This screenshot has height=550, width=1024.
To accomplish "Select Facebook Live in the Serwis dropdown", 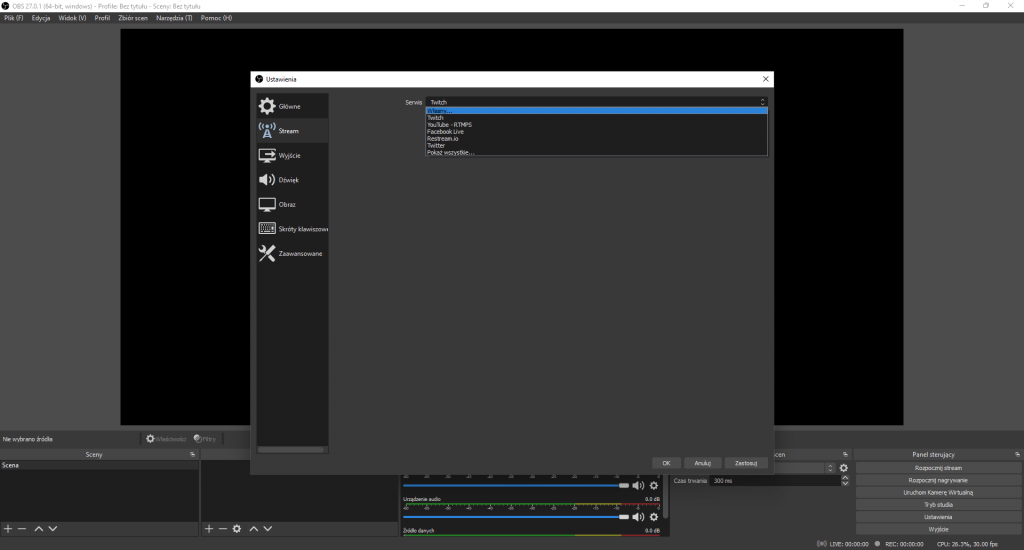I will (446, 132).
